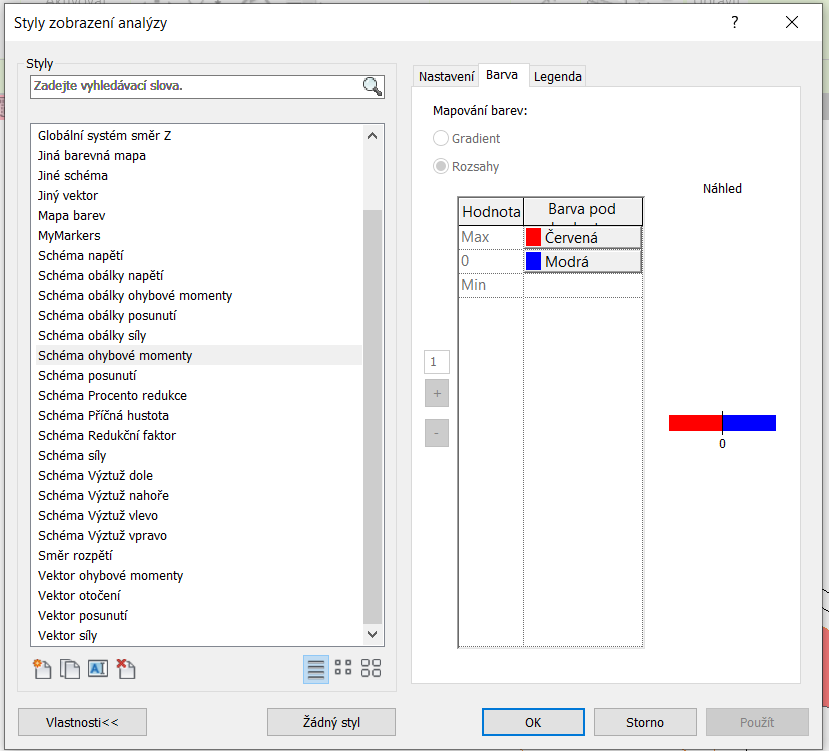Switch to small icons view

pos(343,670)
